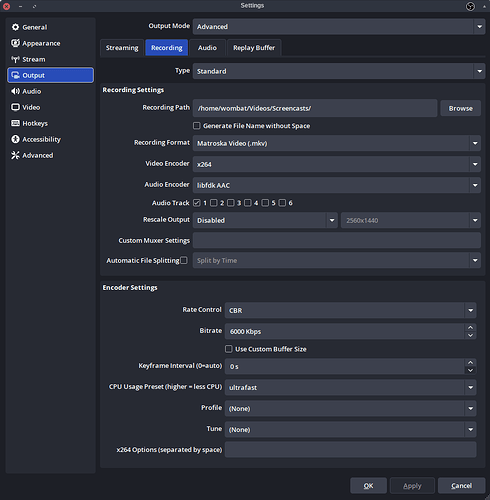Image resolution: width=490 pixels, height=500 pixels.
Task: Click the Apply button
Action: pos(412,486)
